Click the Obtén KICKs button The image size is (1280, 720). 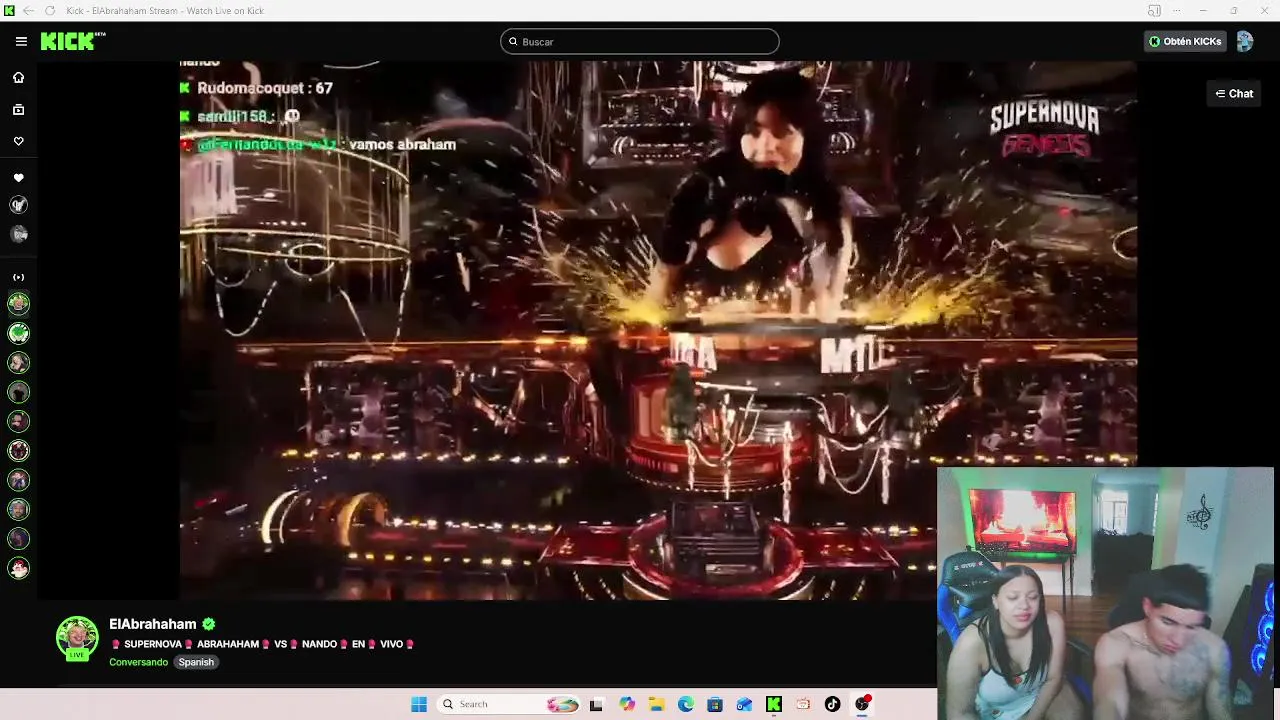1185,41
